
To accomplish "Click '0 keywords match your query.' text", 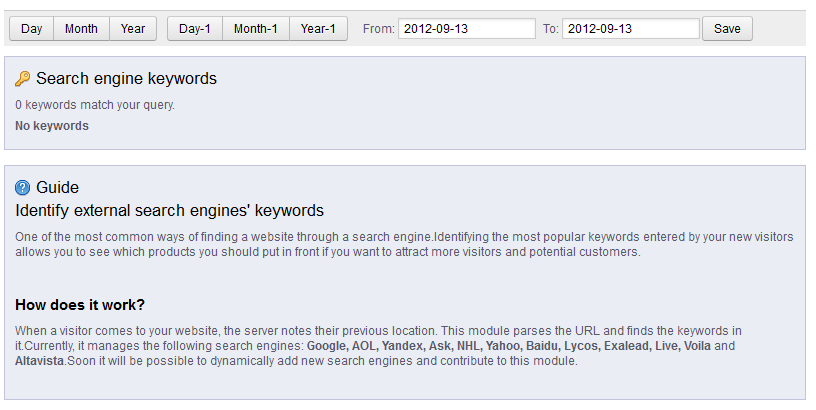I will 95,105.
